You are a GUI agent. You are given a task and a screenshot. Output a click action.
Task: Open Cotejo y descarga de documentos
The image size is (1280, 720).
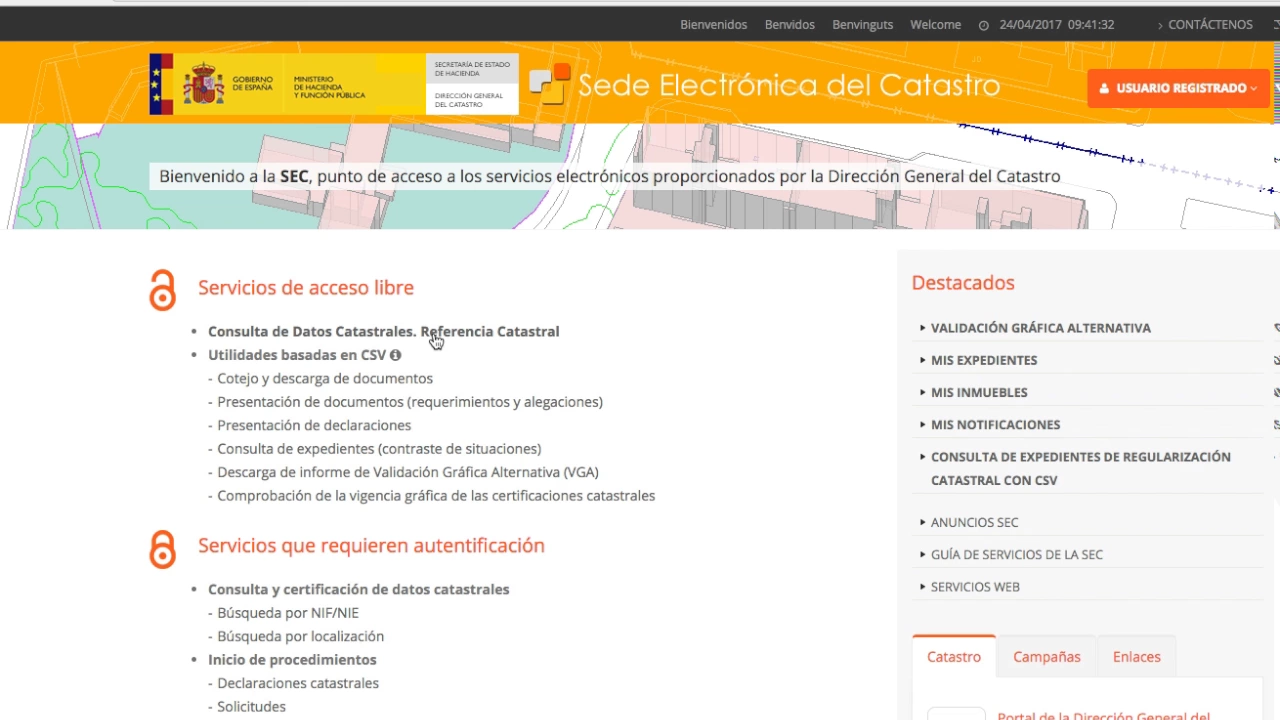(325, 378)
